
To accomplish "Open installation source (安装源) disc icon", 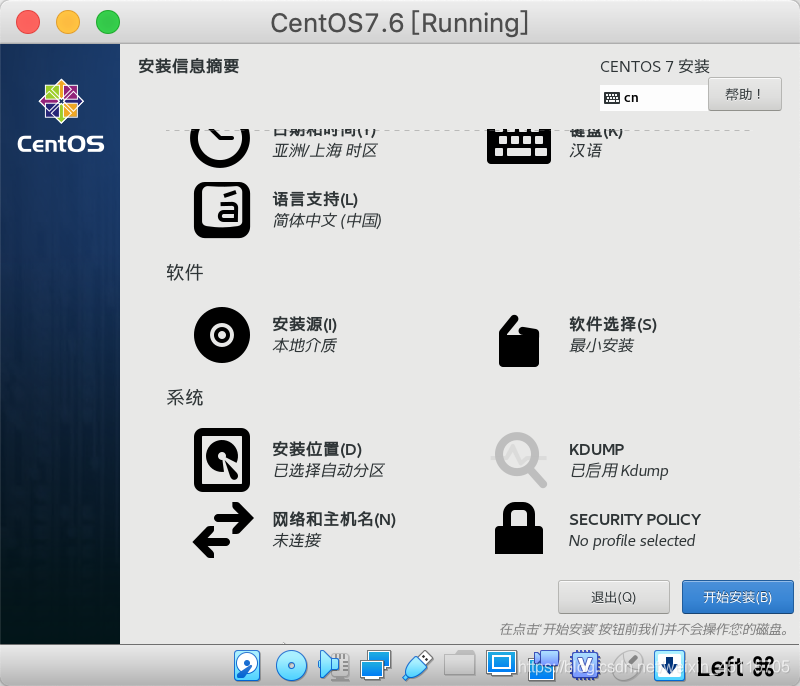I will (x=222, y=335).
